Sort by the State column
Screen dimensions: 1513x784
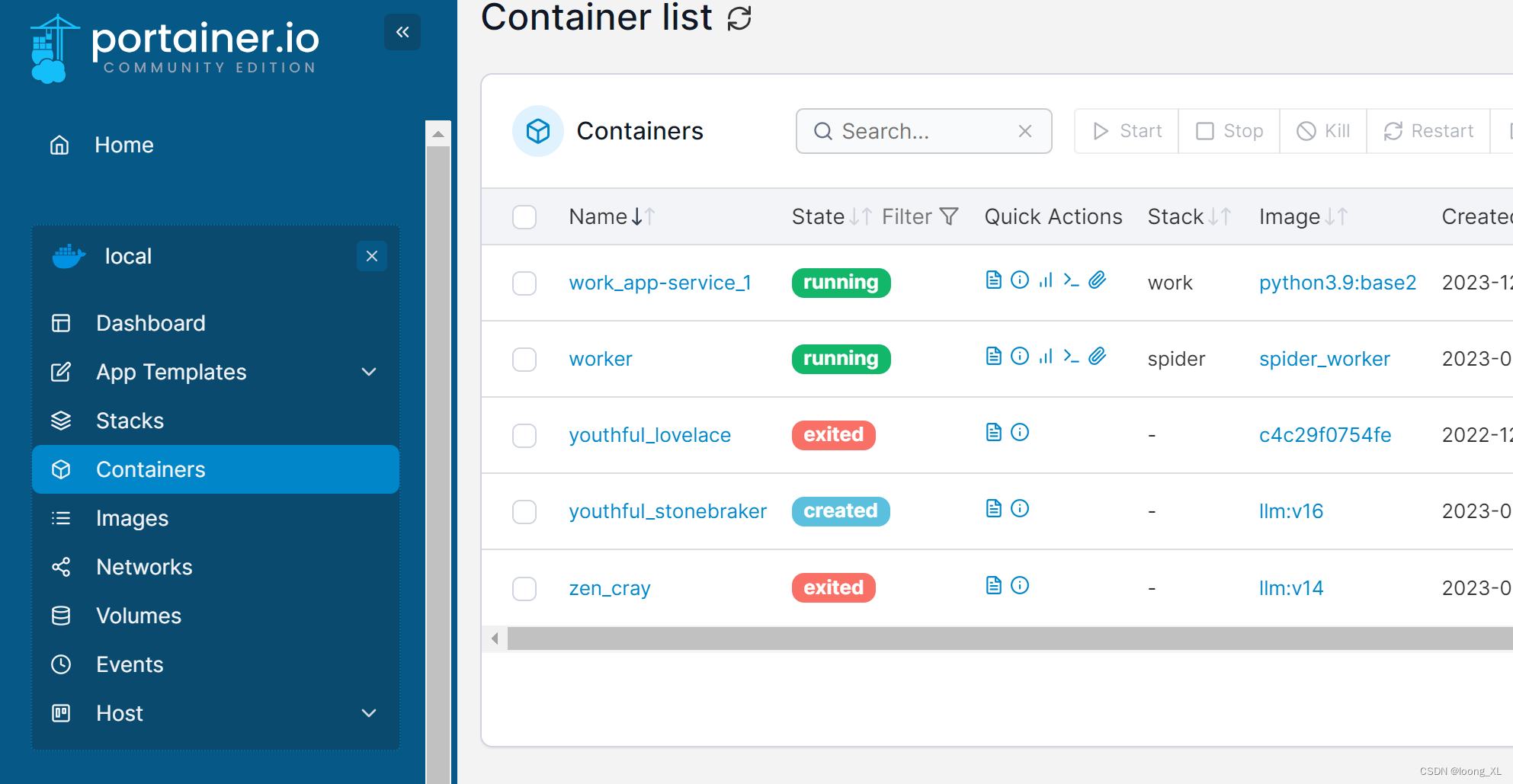coord(831,217)
